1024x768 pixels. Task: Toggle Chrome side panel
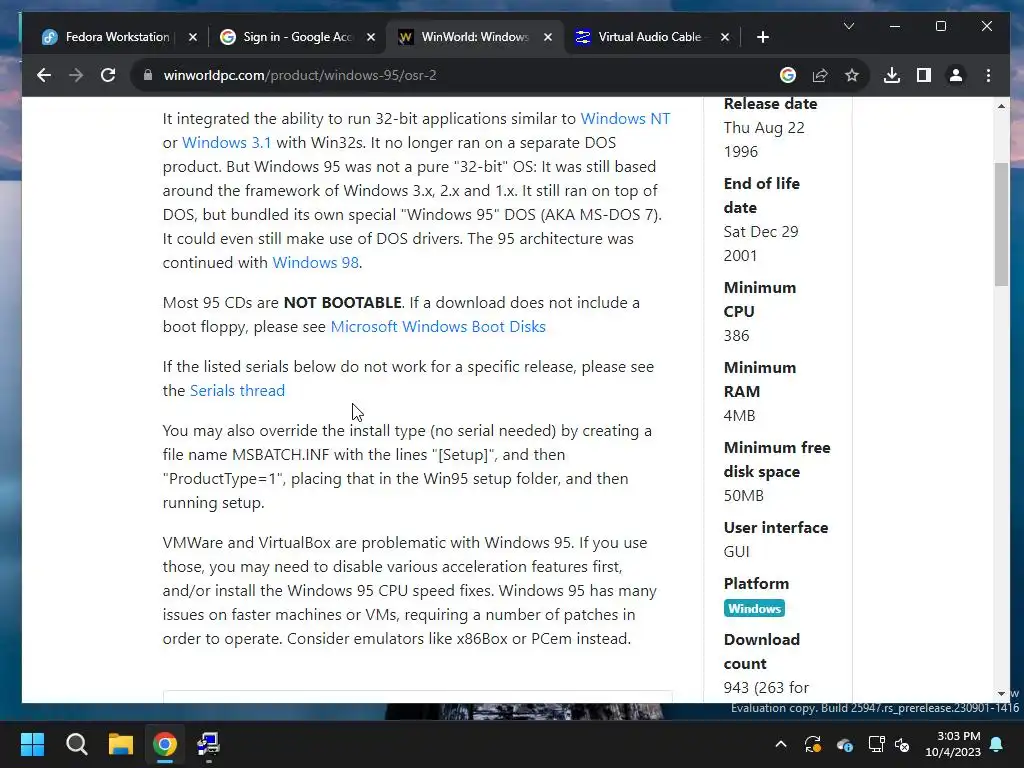[923, 75]
